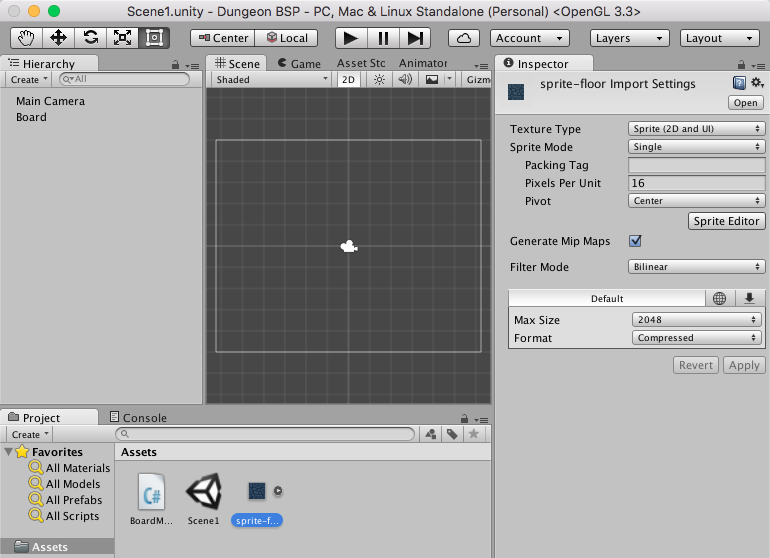
Task: Expand sprite-floor asset arrow
Action: click(x=278, y=491)
